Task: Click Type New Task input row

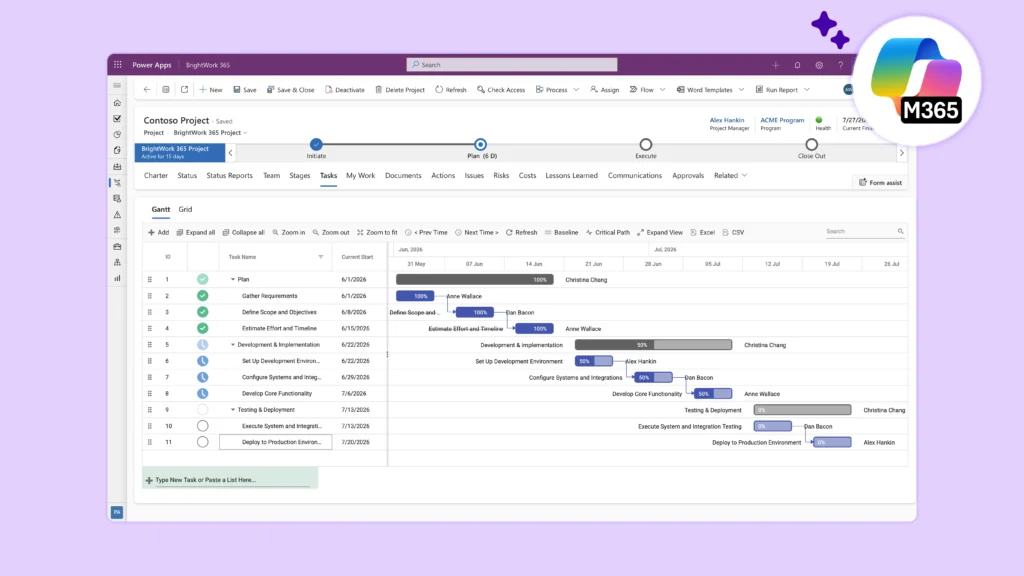Action: [230, 479]
